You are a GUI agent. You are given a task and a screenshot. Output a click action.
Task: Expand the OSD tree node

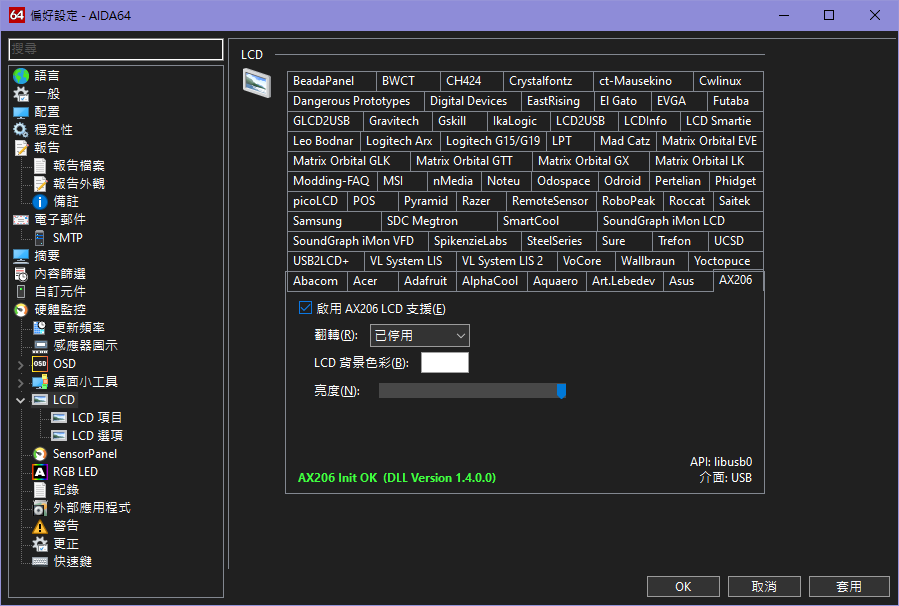click(21, 365)
